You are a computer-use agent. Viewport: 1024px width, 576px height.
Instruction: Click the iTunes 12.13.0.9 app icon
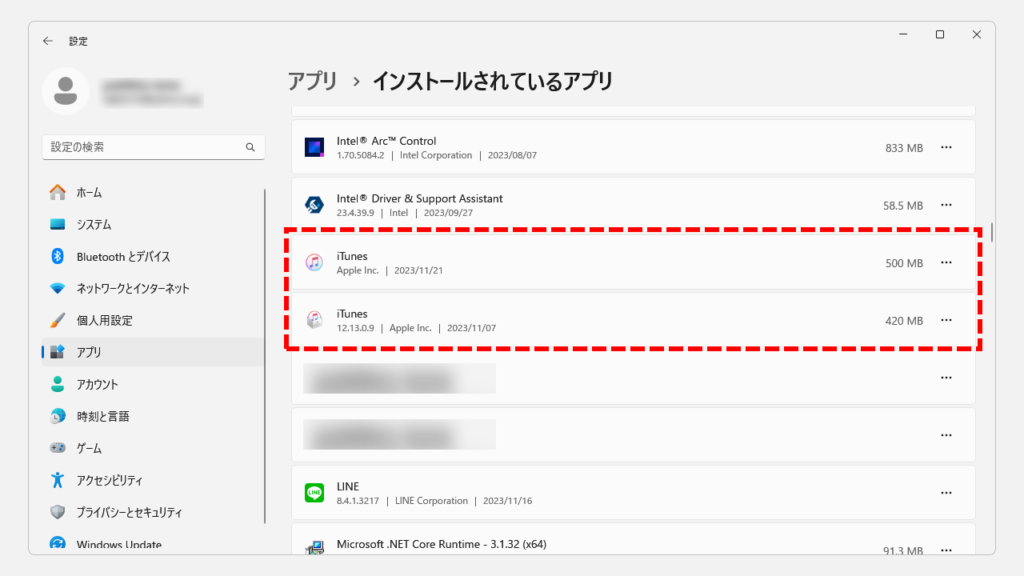(314, 320)
